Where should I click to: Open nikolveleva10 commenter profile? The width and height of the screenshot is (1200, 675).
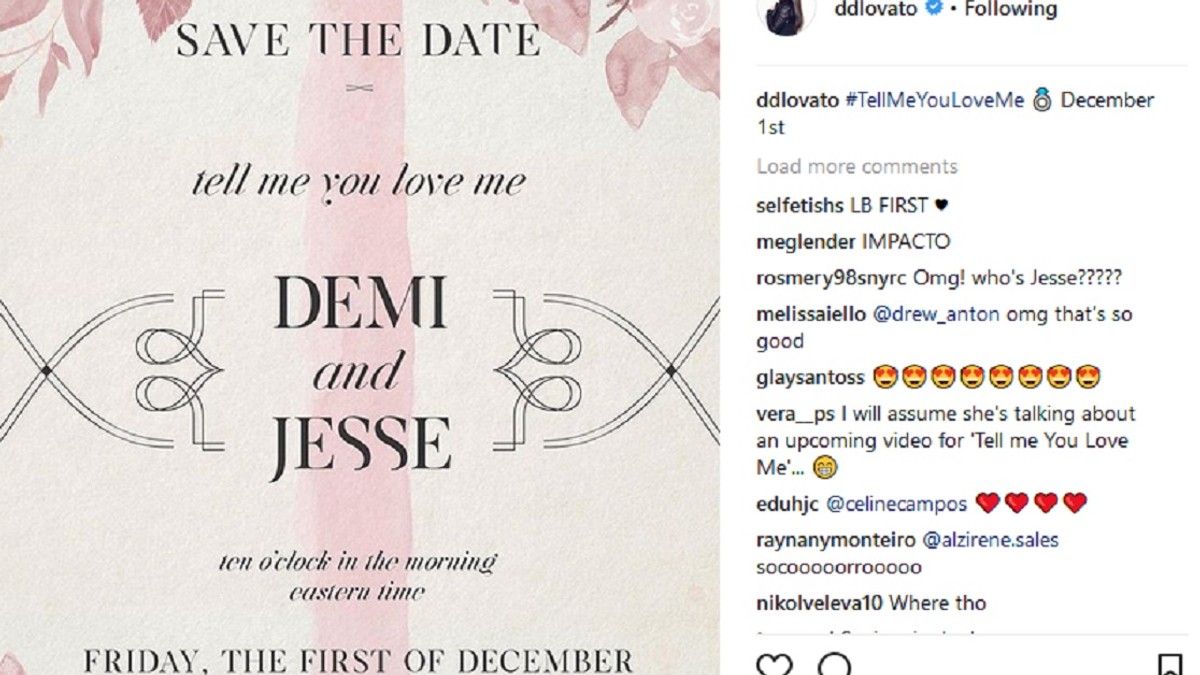(x=820, y=603)
